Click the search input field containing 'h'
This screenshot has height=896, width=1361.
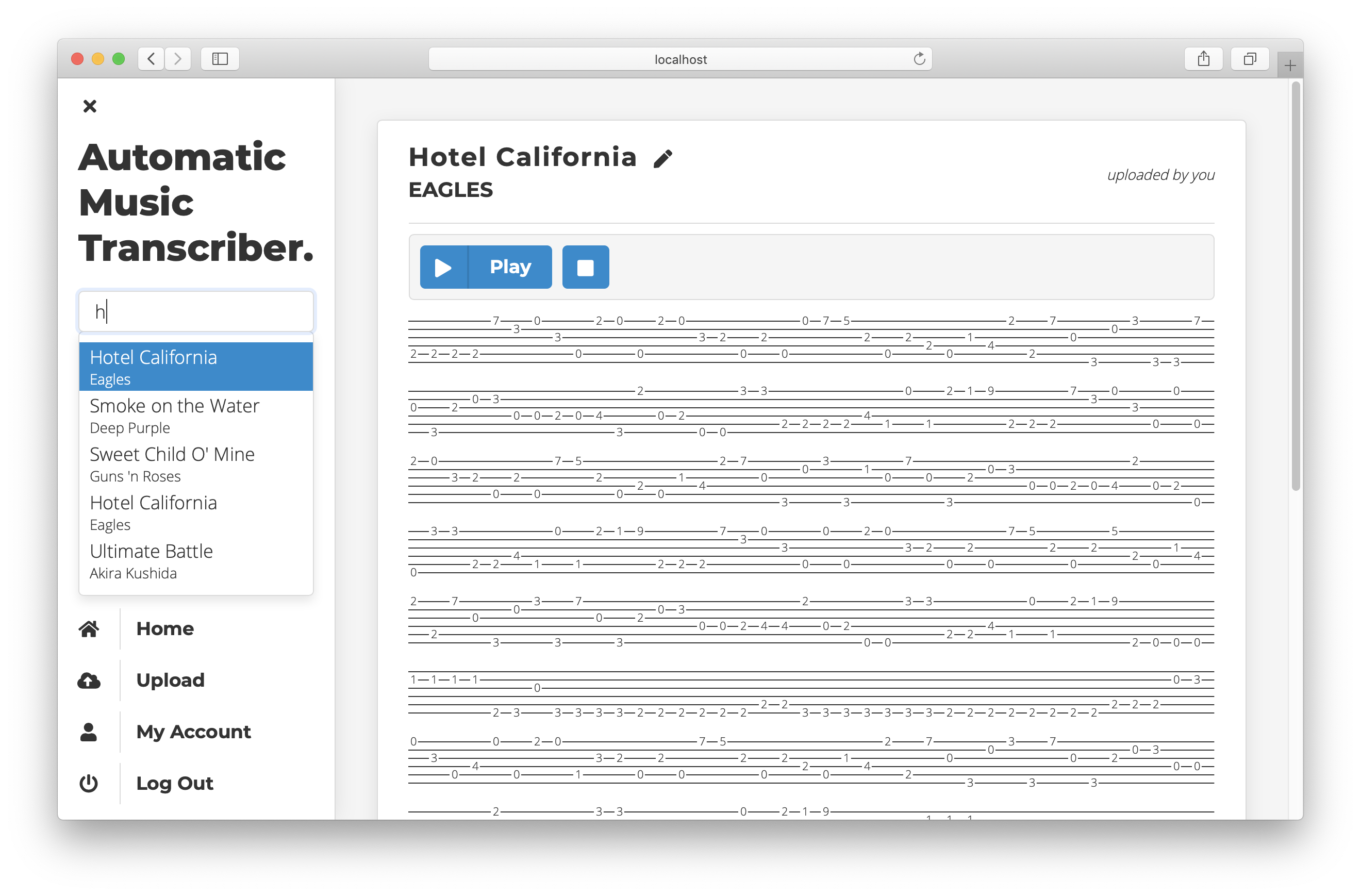(196, 311)
